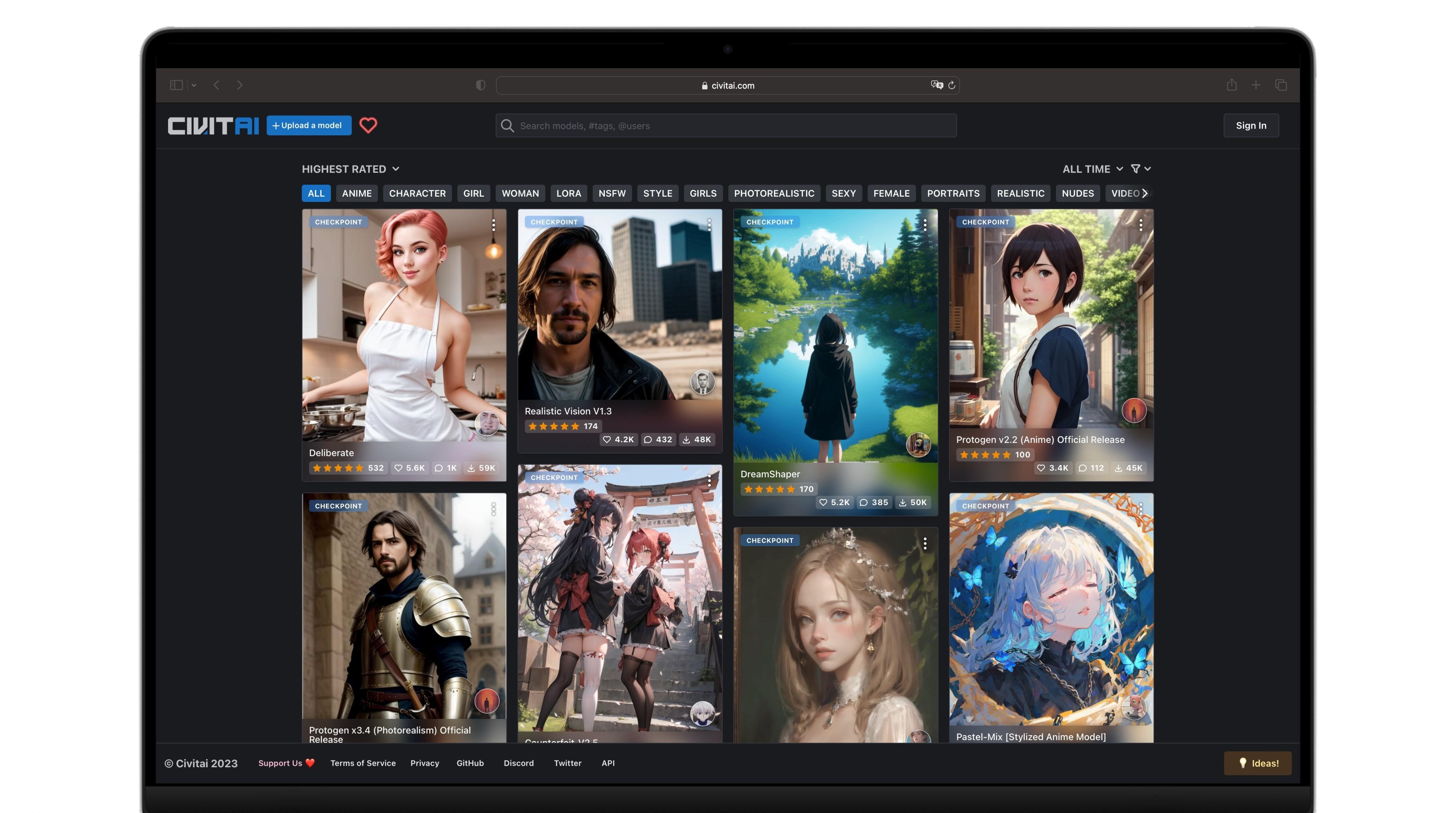This screenshot has width=1456, height=813.
Task: Click Deliberate 532 star rating
Action: 348,468
